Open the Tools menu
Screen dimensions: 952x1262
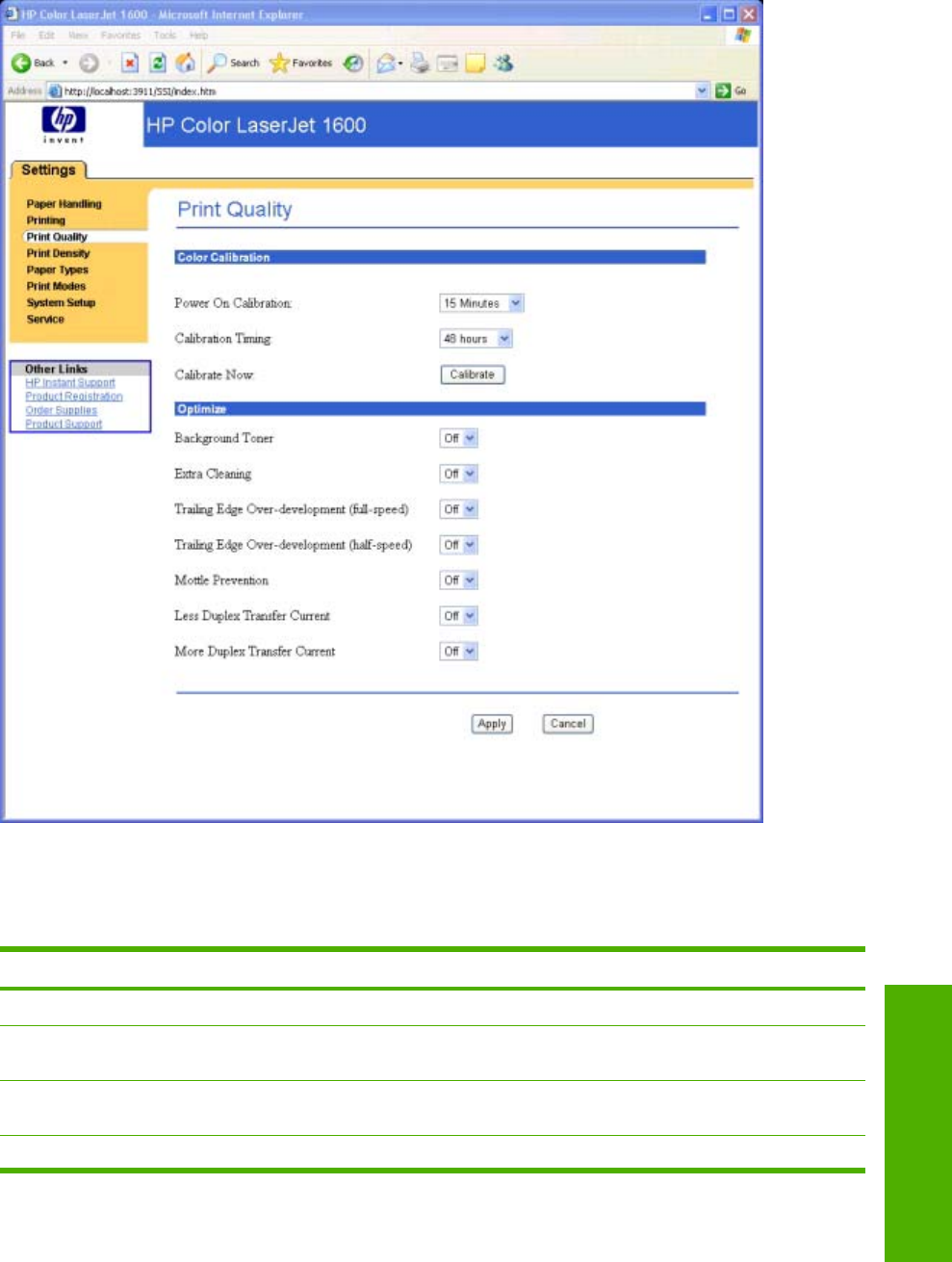[x=165, y=35]
